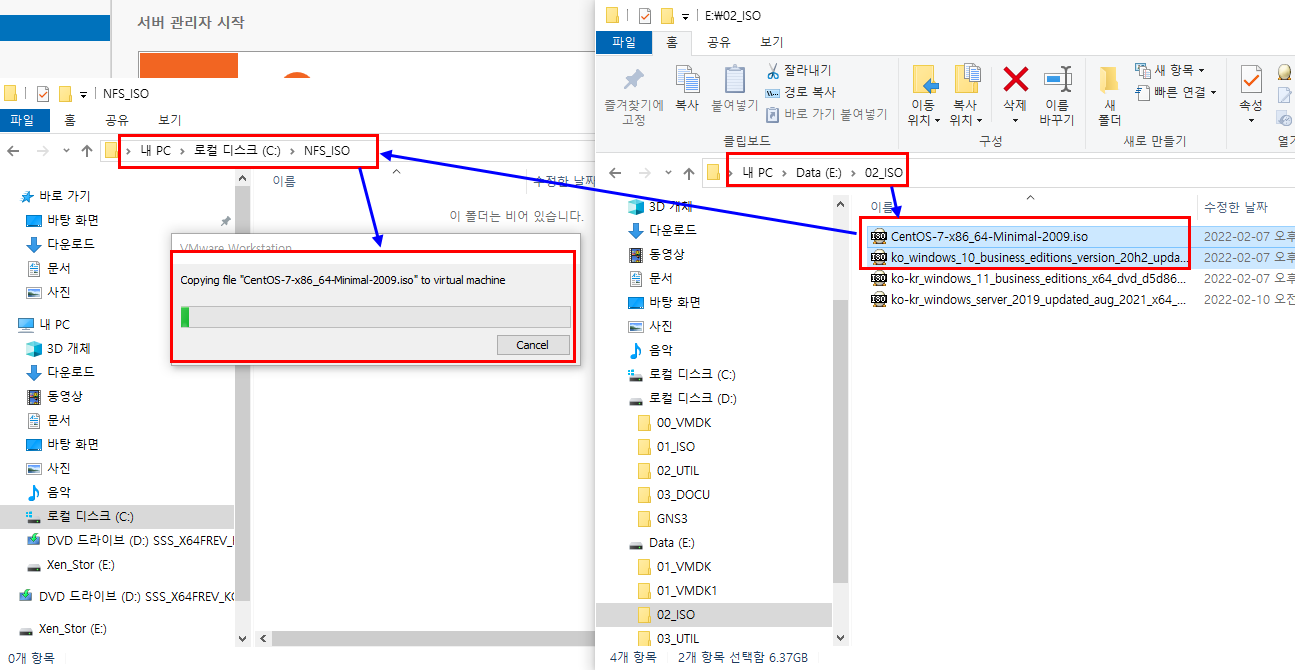Open Move to (이동 위치) button

pos(924,96)
